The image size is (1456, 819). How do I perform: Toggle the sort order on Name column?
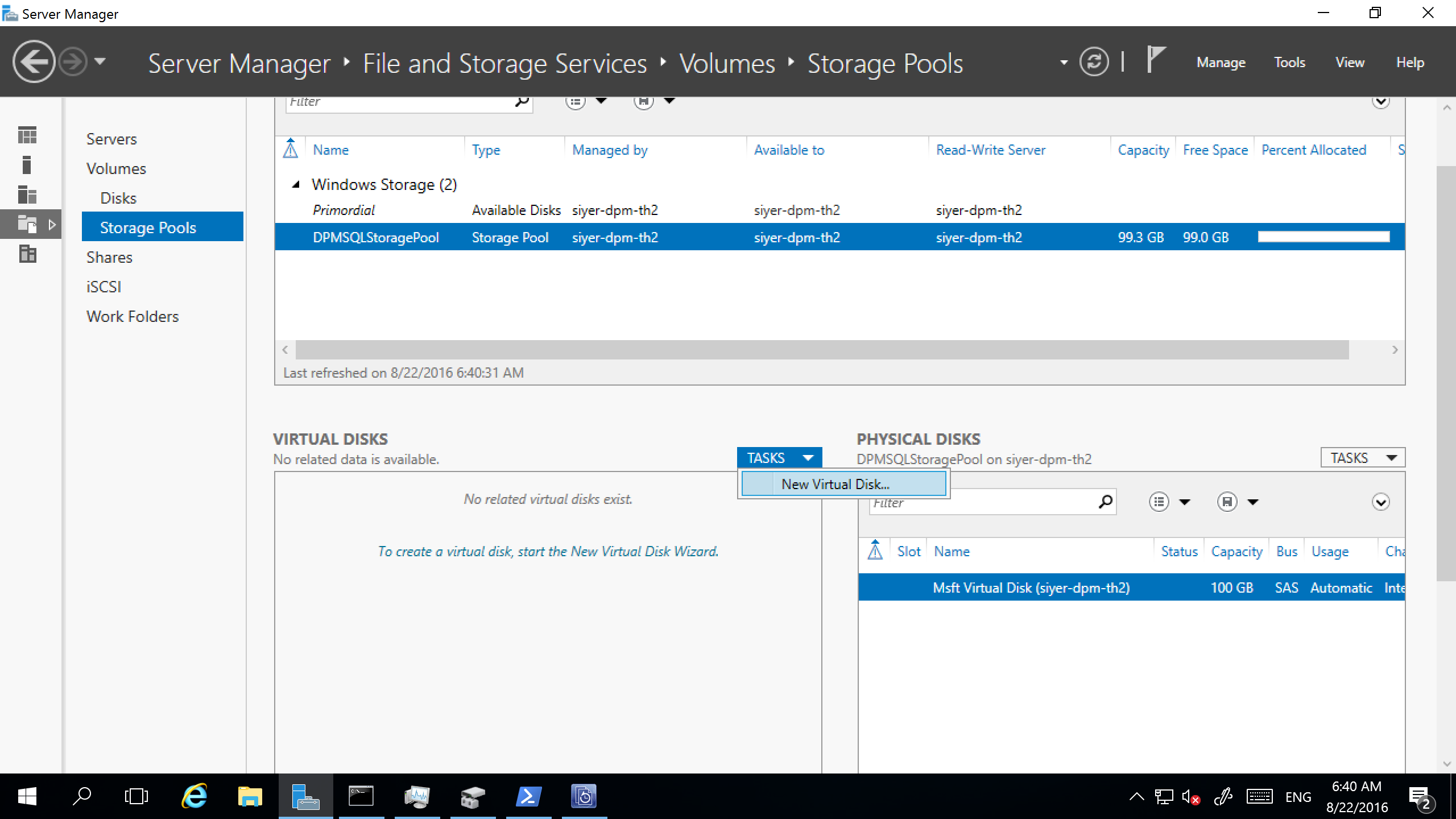(x=330, y=150)
